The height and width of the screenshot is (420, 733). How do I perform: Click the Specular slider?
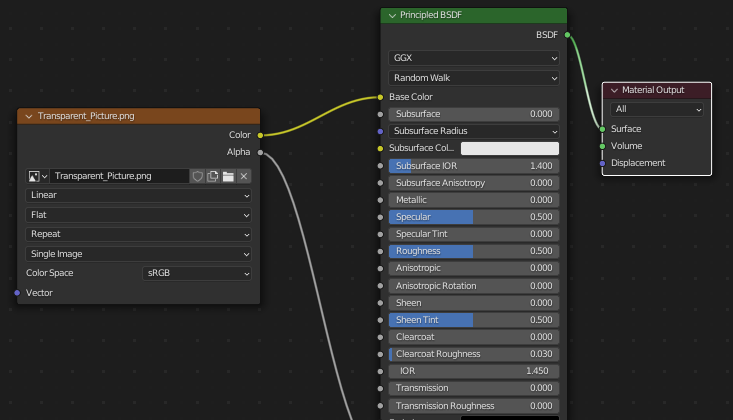474,217
